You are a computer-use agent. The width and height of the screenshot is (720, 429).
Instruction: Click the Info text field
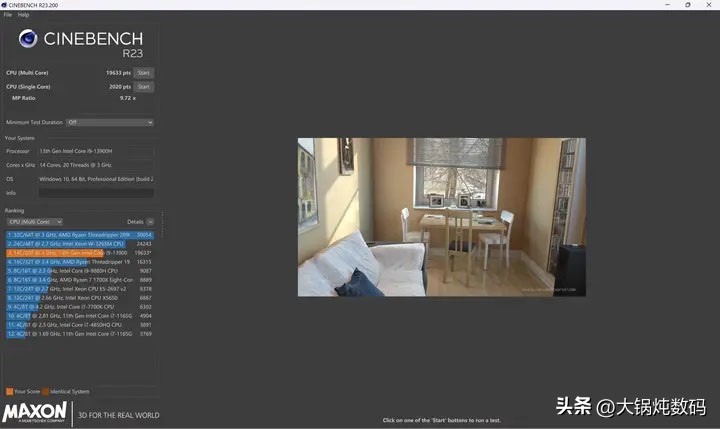96,193
